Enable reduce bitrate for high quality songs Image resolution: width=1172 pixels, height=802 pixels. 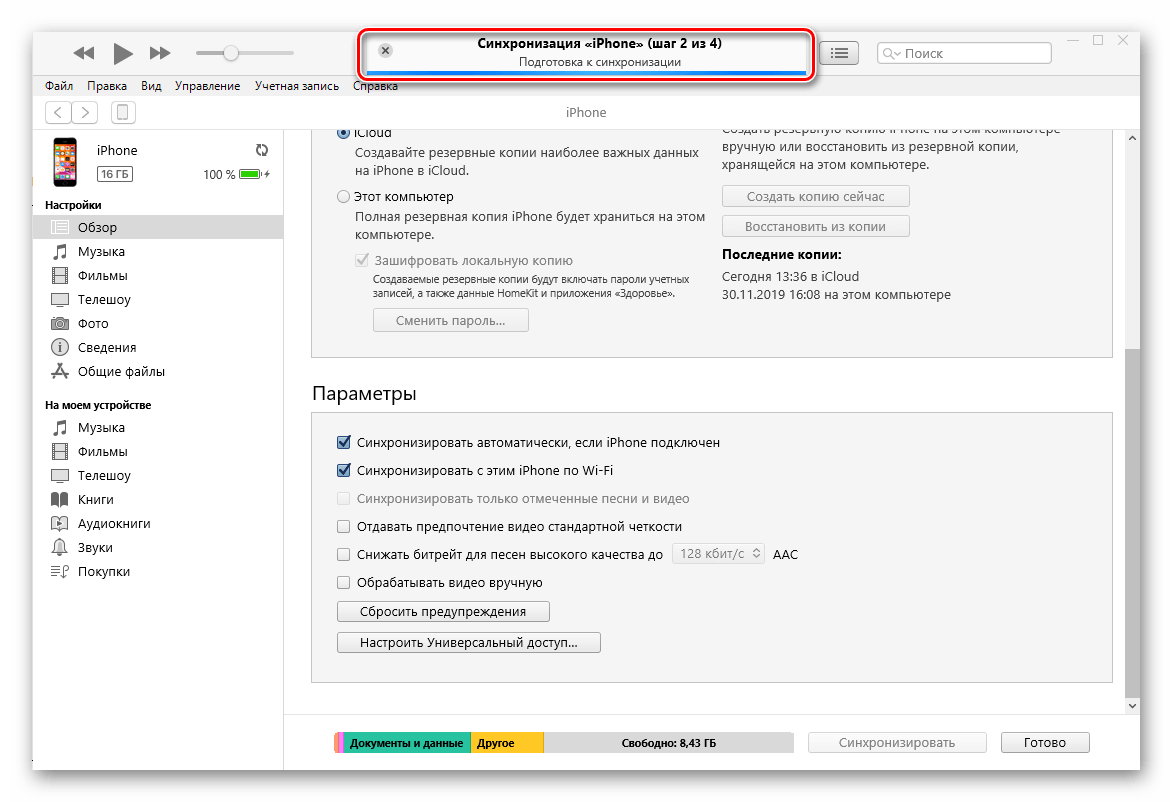344,555
